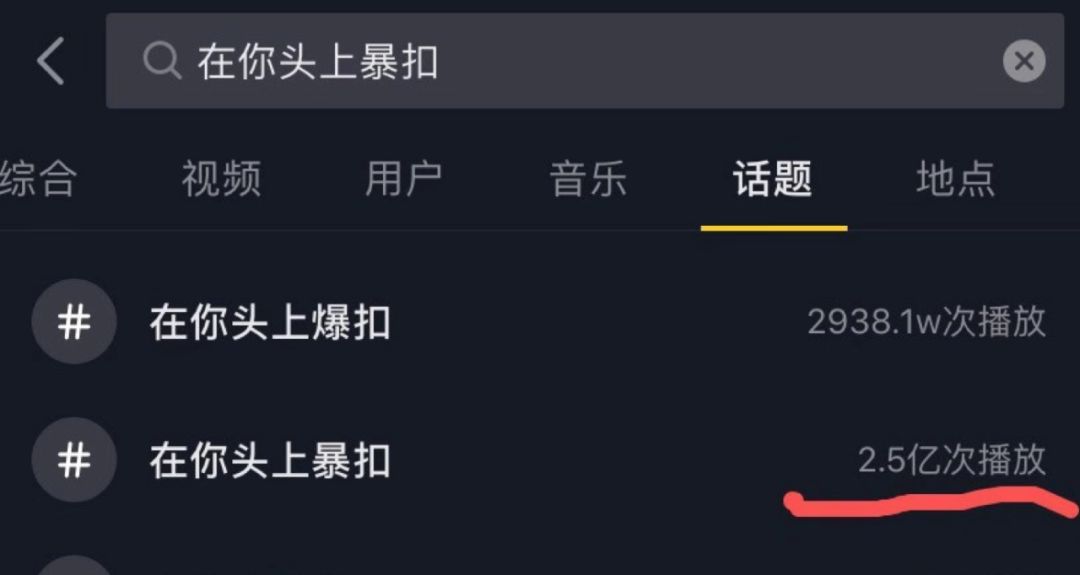
Task: Click the yellow indicator under 话题
Action: click(773, 227)
